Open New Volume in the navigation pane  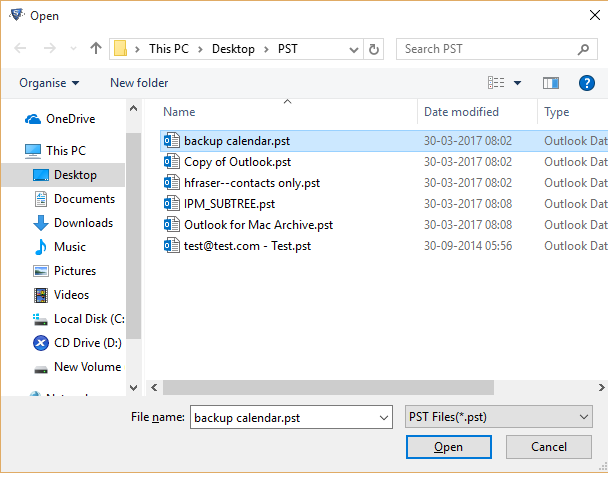[78, 367]
